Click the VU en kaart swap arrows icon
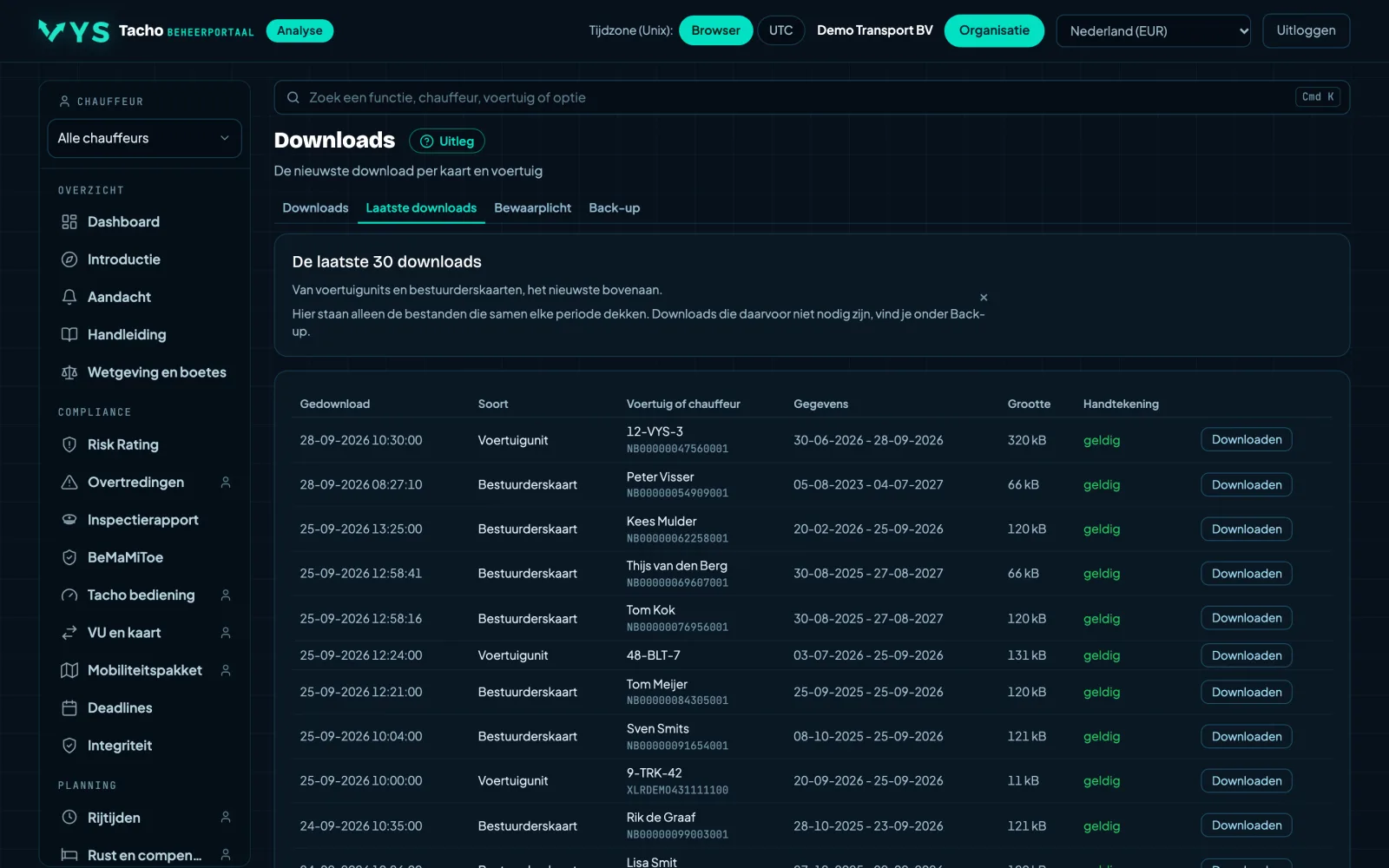 pos(69,633)
